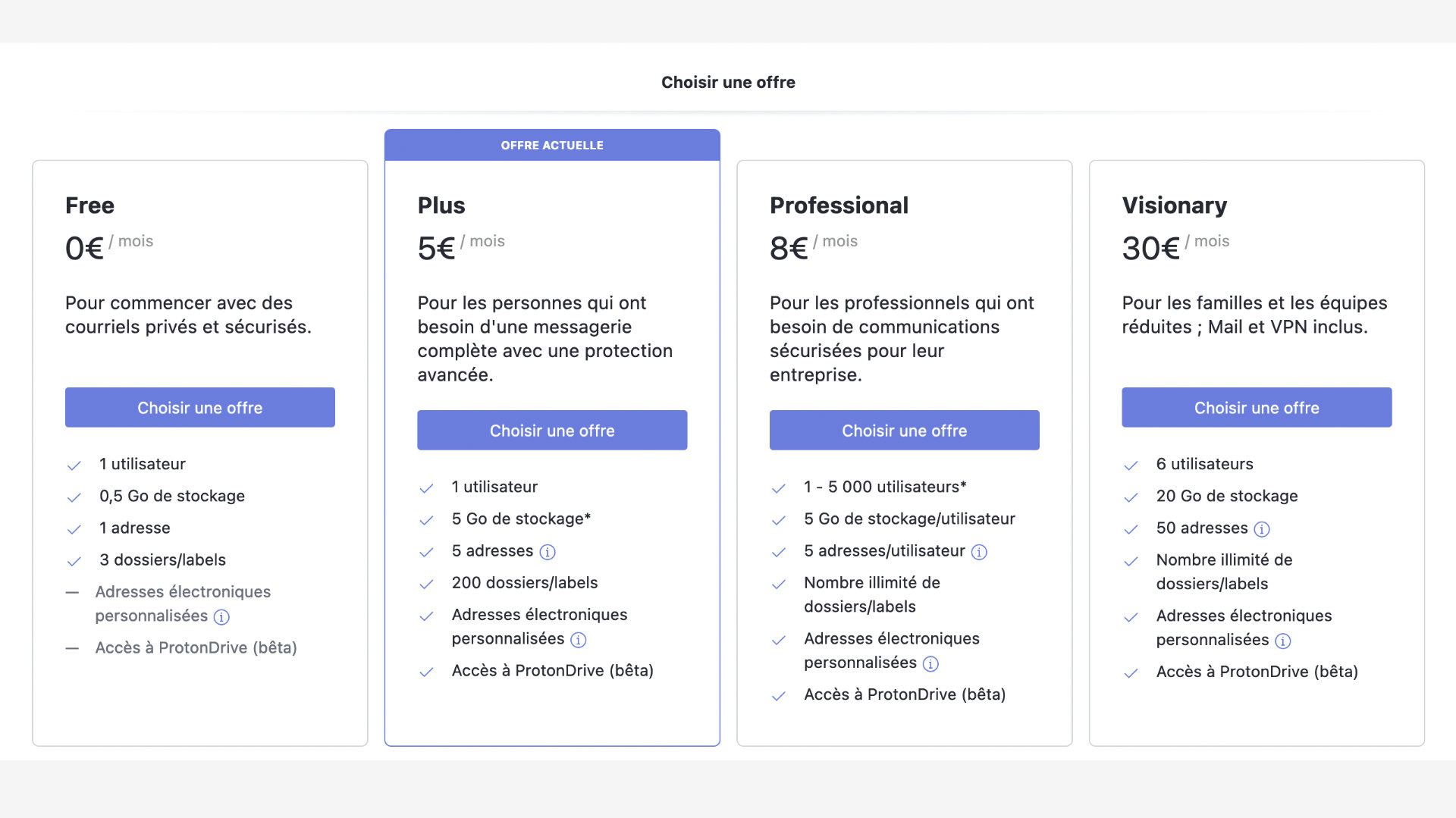
Task: Select the Professional plan offer button
Action: pos(905,431)
